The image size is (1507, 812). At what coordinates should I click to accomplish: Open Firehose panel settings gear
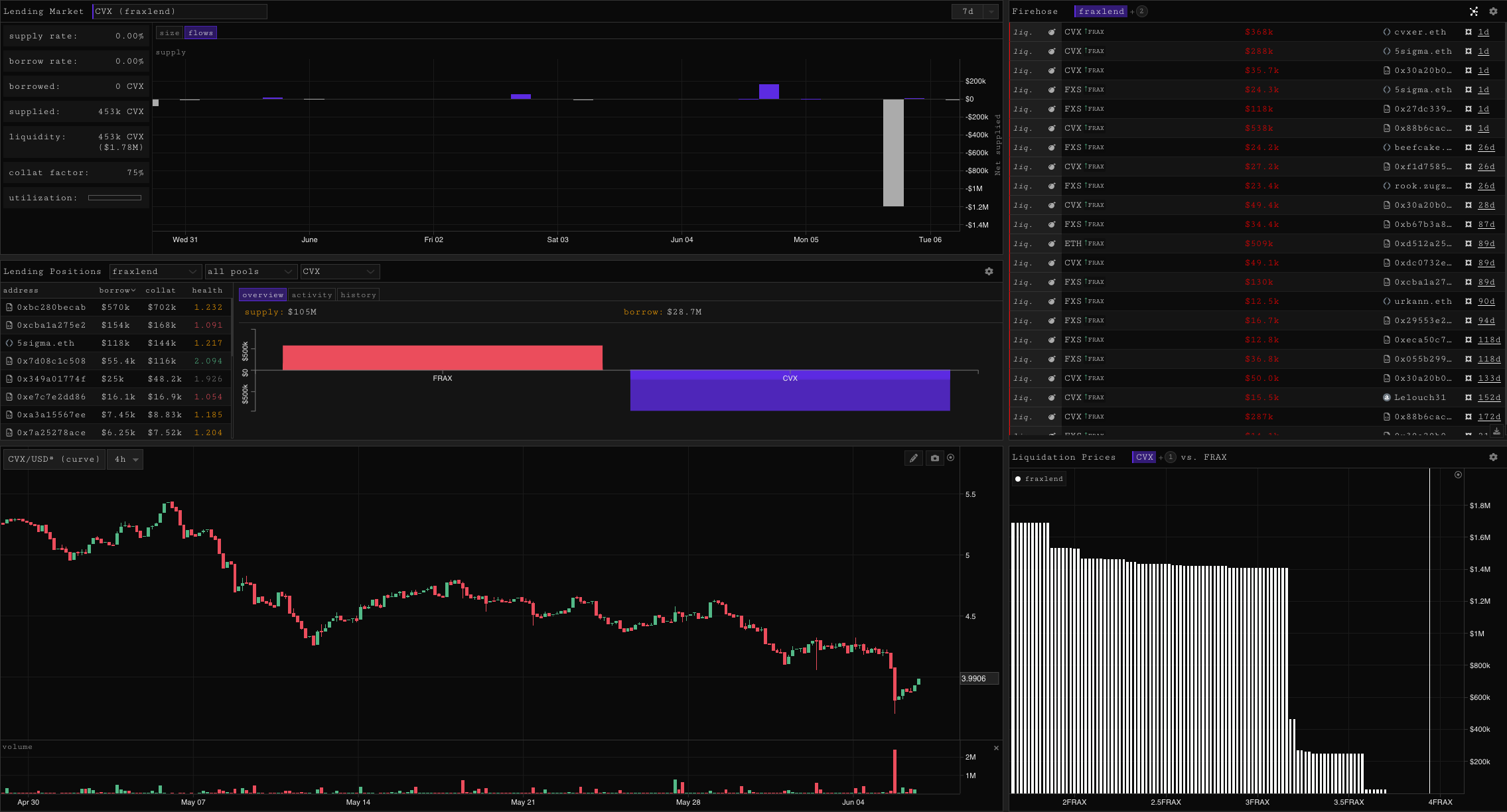[1493, 11]
